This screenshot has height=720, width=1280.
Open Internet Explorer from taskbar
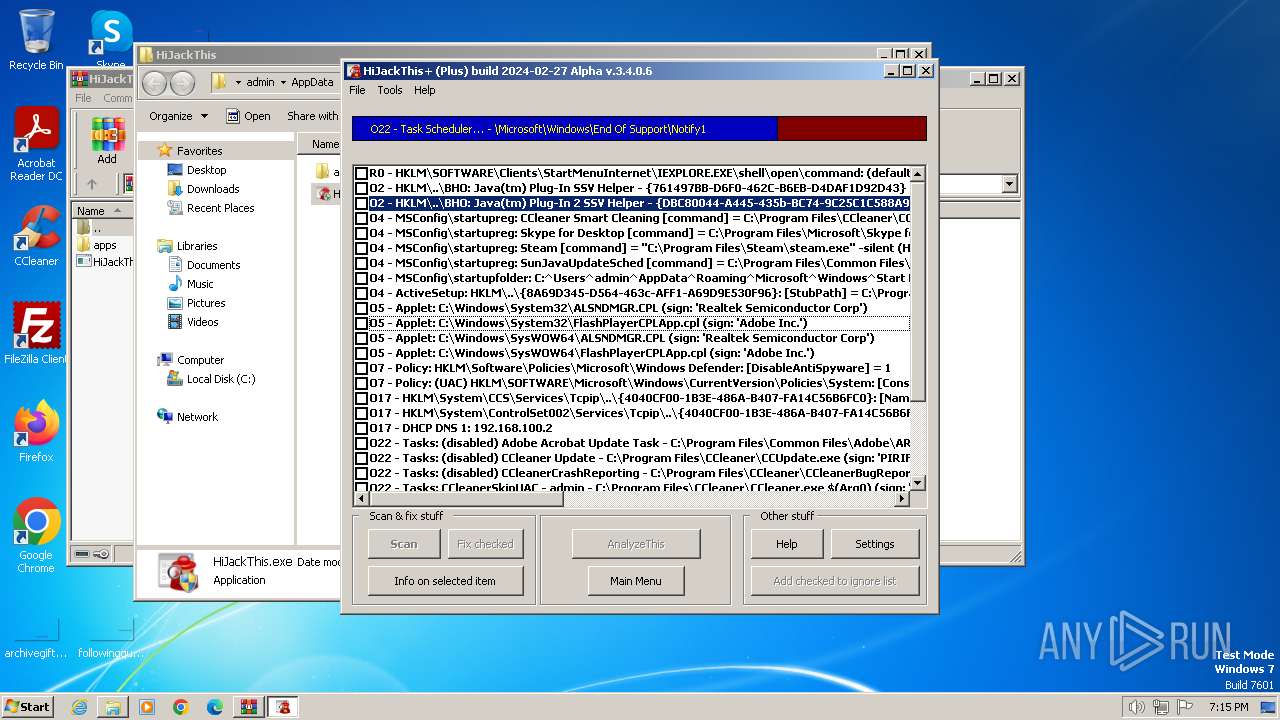point(79,707)
